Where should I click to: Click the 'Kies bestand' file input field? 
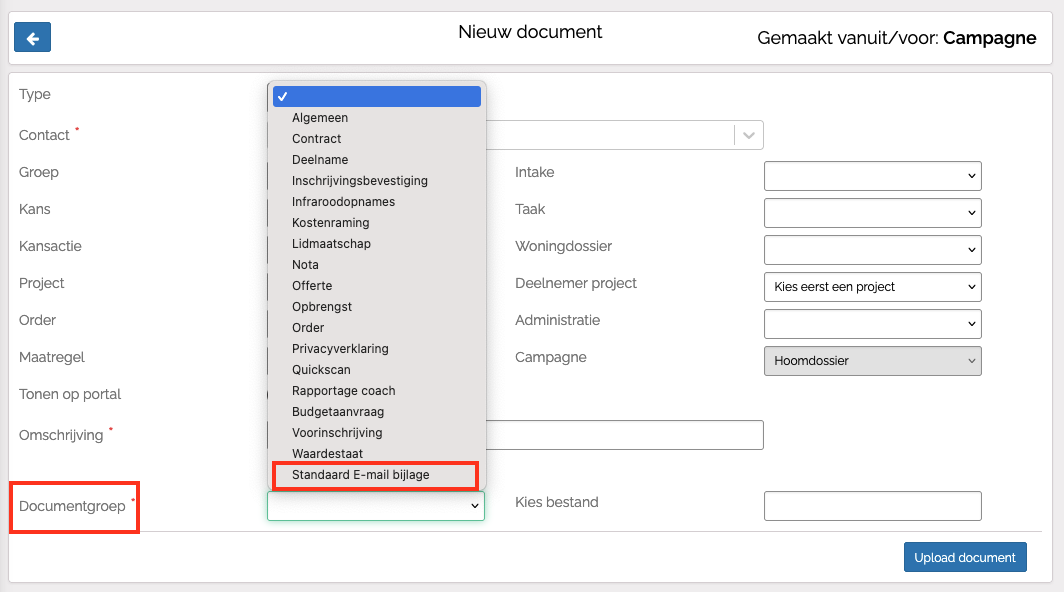[872, 506]
